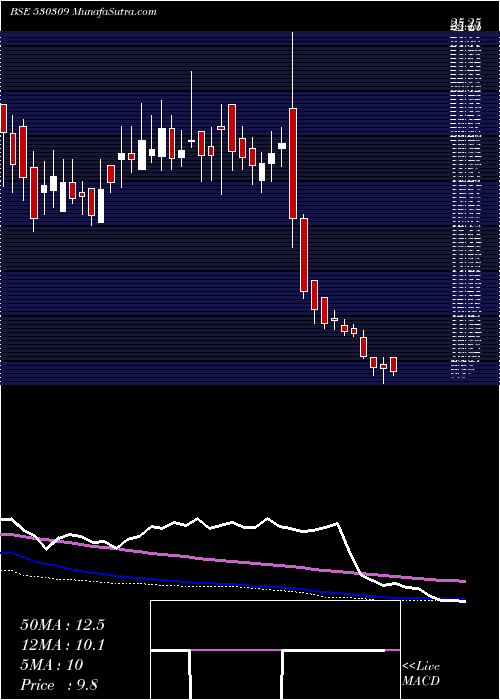Click the tallest red candlestick with long upper wick
500x700 pixels.
293,163
